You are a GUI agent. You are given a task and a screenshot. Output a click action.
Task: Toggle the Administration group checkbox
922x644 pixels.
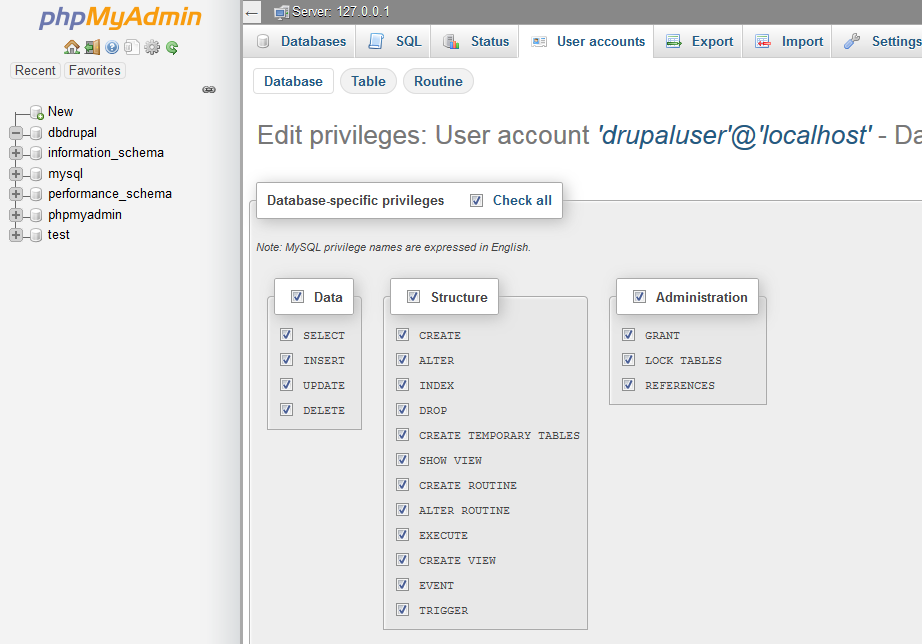[x=639, y=296]
